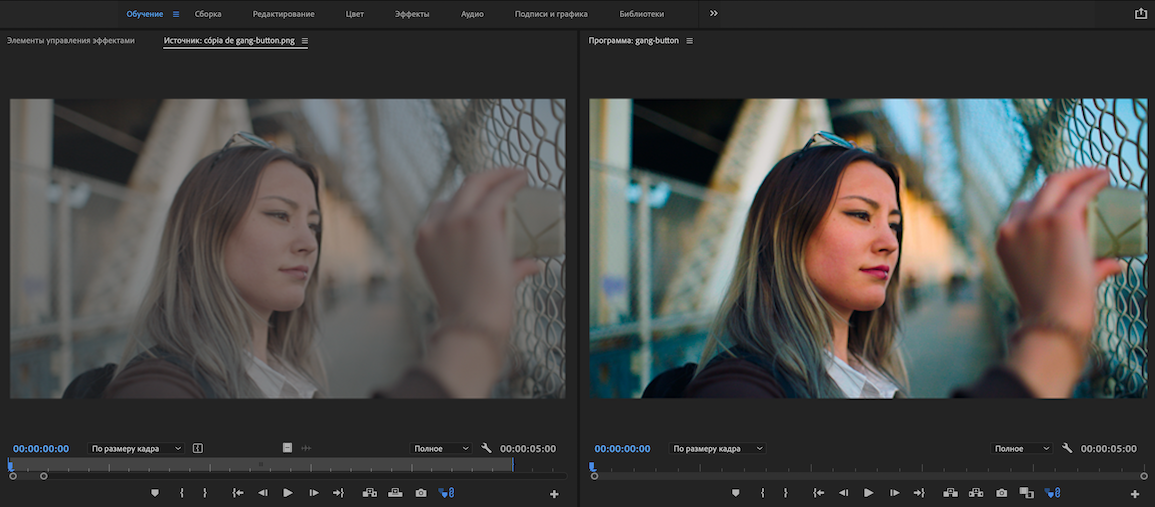1155x507 pixels.
Task: Click Overwrite icon in Source monitor
Action: 395,493
